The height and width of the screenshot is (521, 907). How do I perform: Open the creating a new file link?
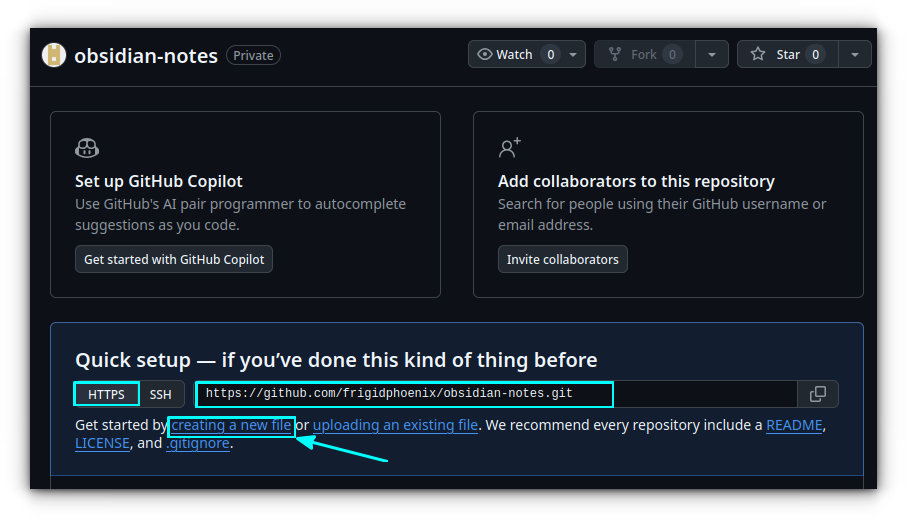tap(231, 425)
